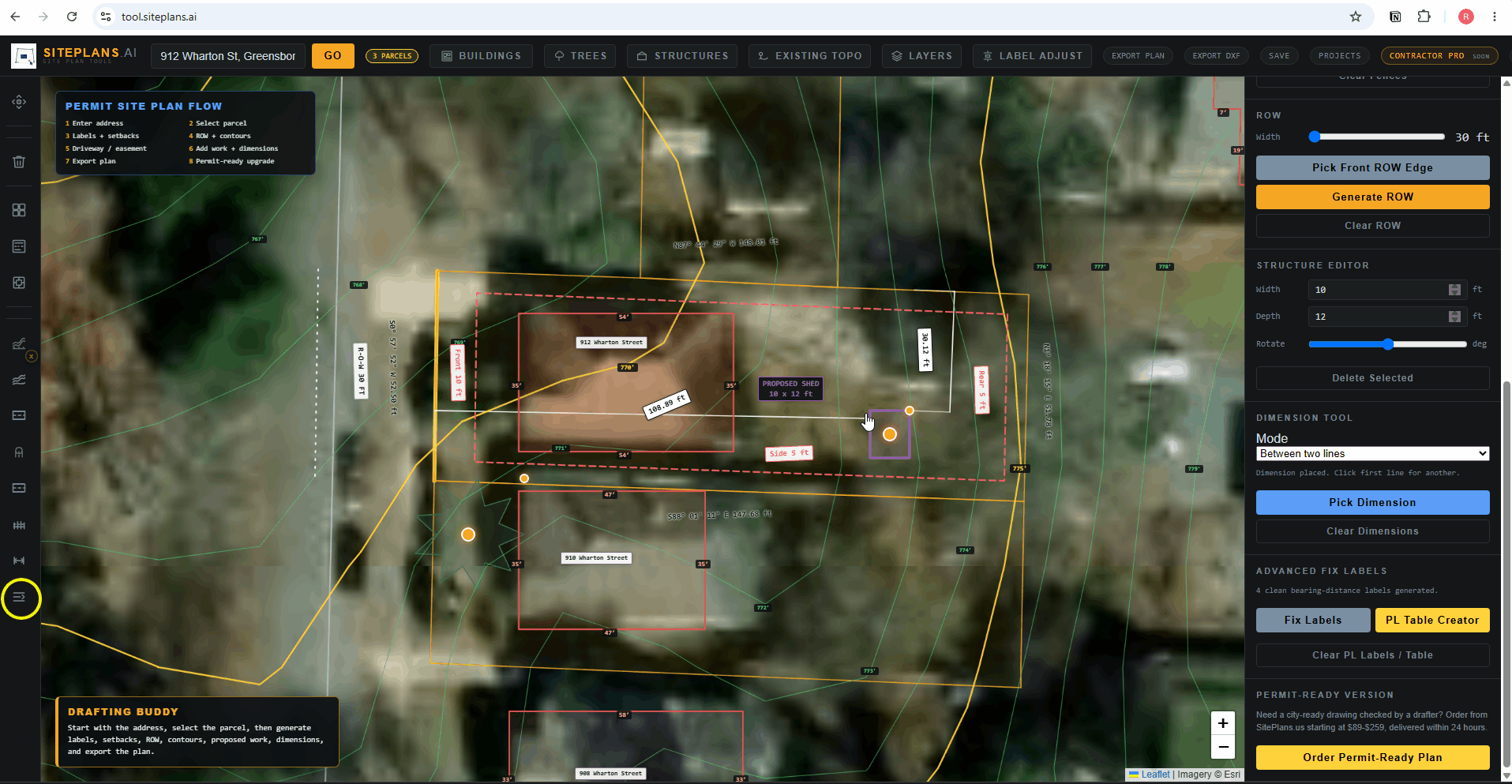The height and width of the screenshot is (784, 1512).
Task: Click the orange shed handle inside purple box
Action: point(890,434)
